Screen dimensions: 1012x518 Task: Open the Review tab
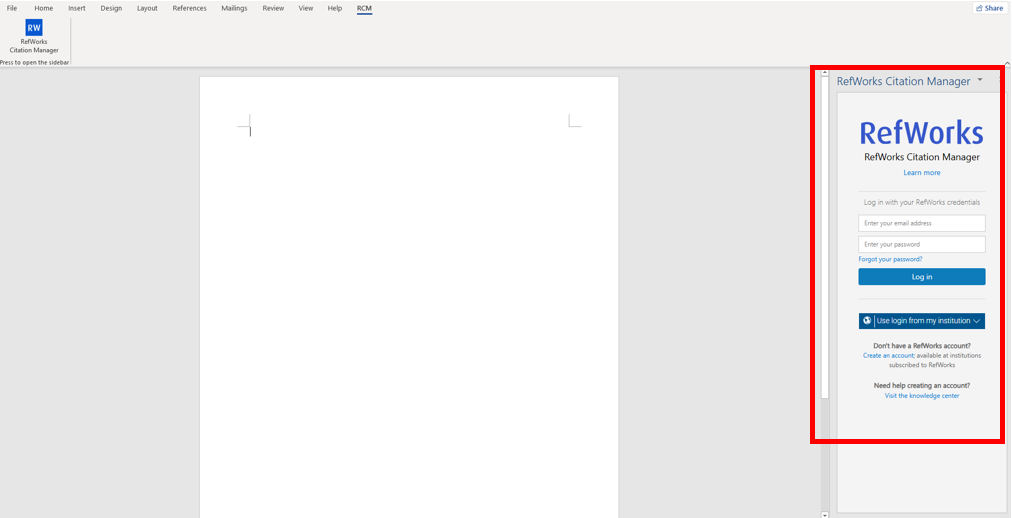click(x=273, y=8)
